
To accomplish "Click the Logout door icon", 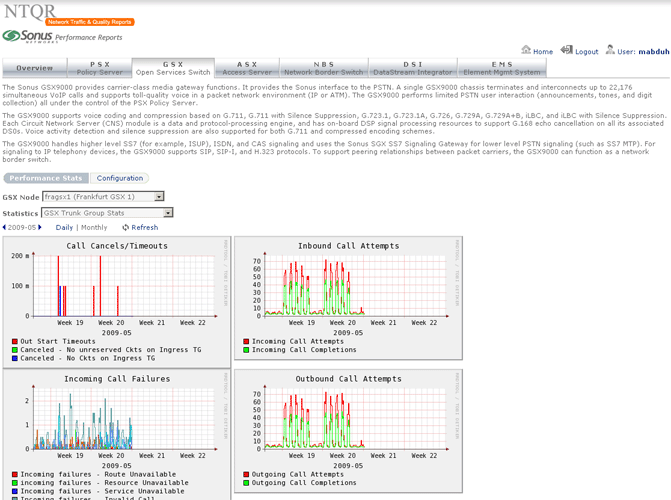I will point(566,50).
